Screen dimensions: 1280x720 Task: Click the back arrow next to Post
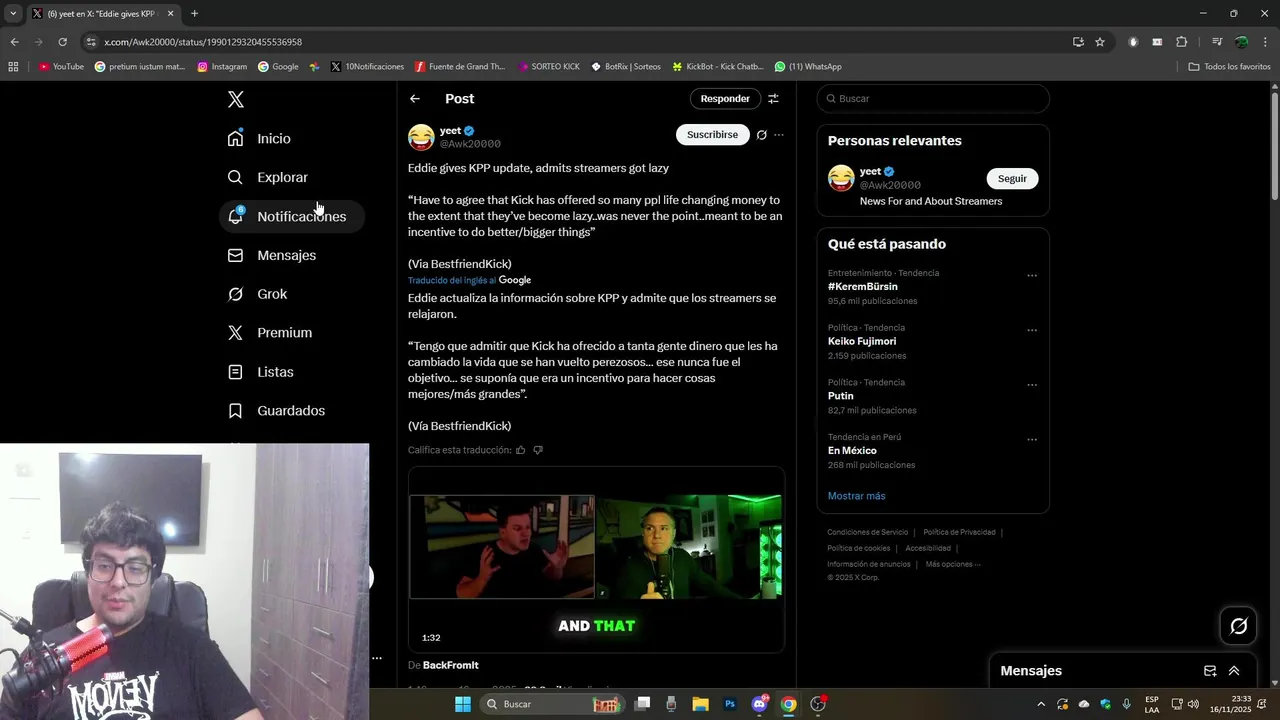point(415,99)
